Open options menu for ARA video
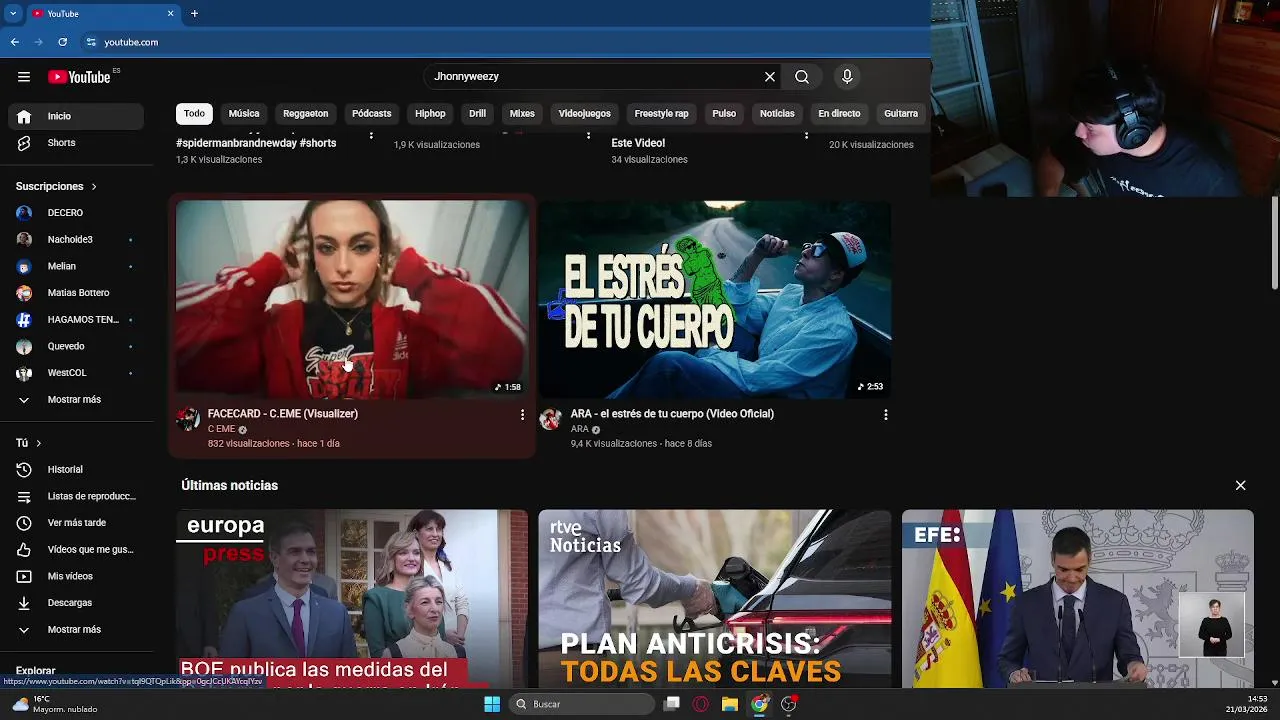 click(885, 414)
